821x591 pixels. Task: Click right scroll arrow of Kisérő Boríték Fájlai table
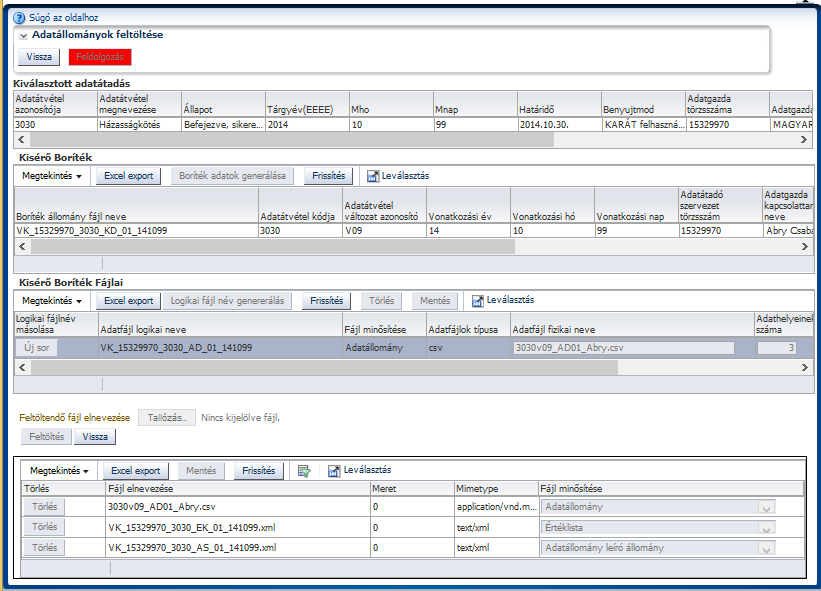click(x=805, y=367)
